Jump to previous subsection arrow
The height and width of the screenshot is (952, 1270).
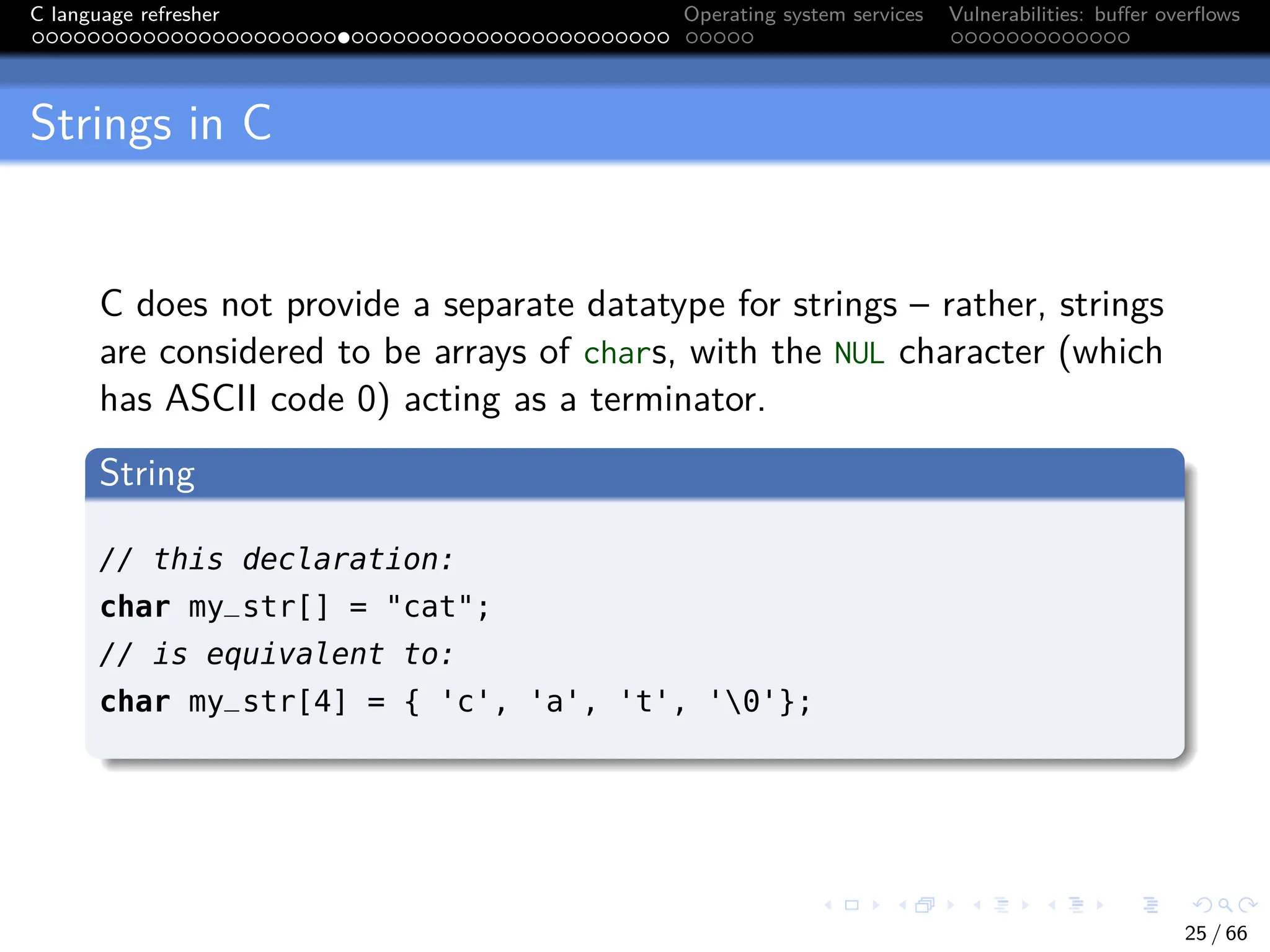[977, 906]
